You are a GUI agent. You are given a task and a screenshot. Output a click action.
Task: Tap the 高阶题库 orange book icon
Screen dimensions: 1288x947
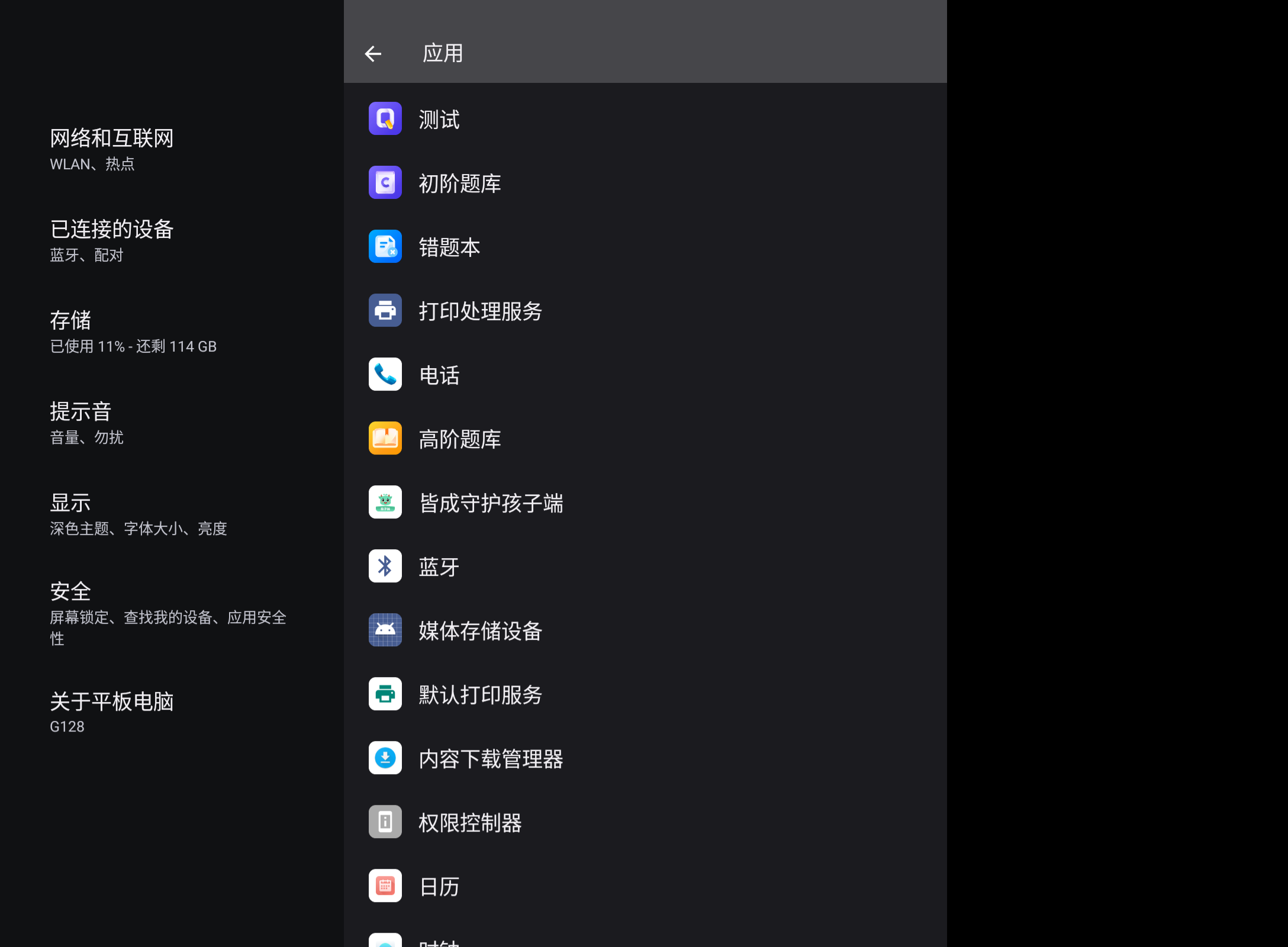click(x=385, y=438)
